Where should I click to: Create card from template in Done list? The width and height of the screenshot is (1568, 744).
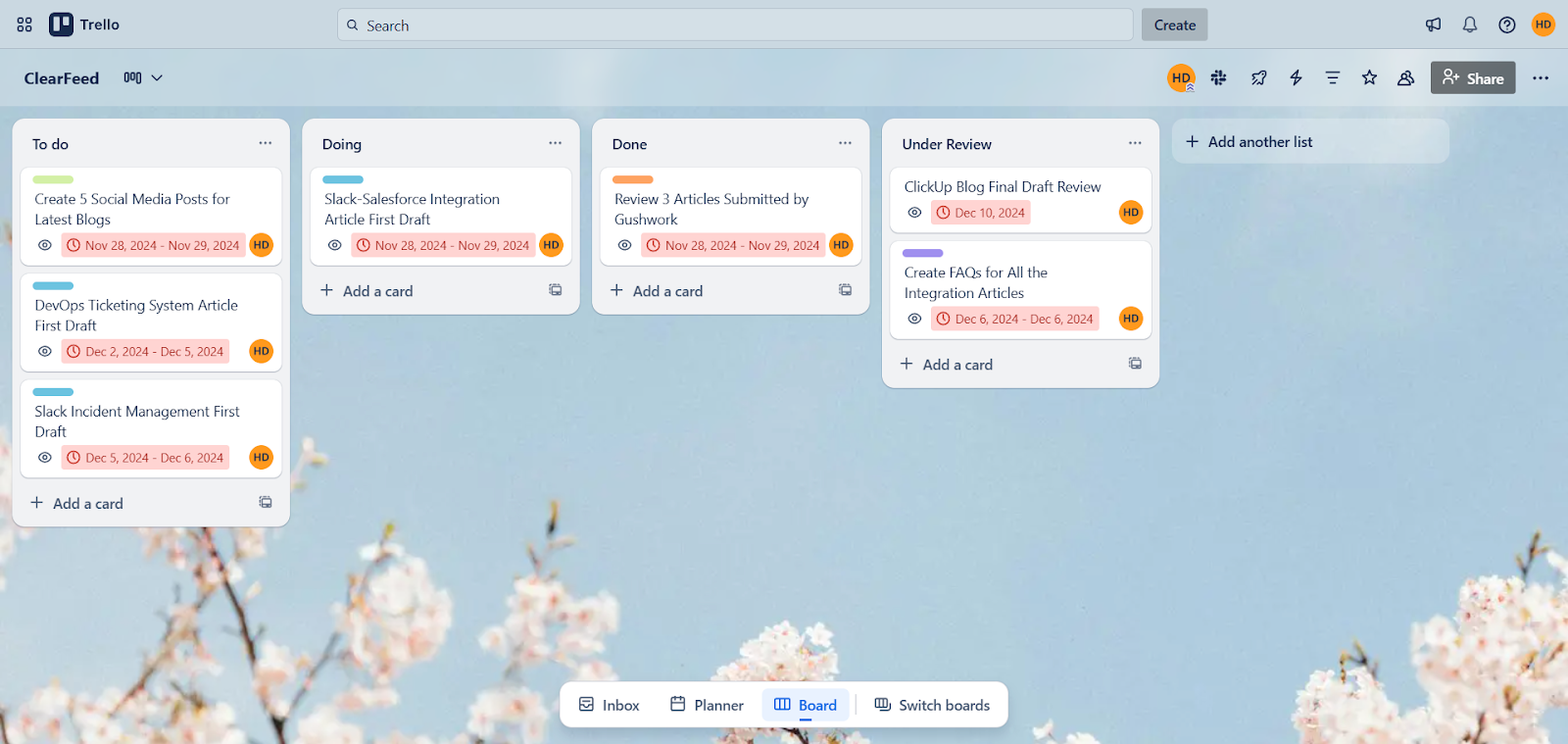pyautogui.click(x=846, y=290)
